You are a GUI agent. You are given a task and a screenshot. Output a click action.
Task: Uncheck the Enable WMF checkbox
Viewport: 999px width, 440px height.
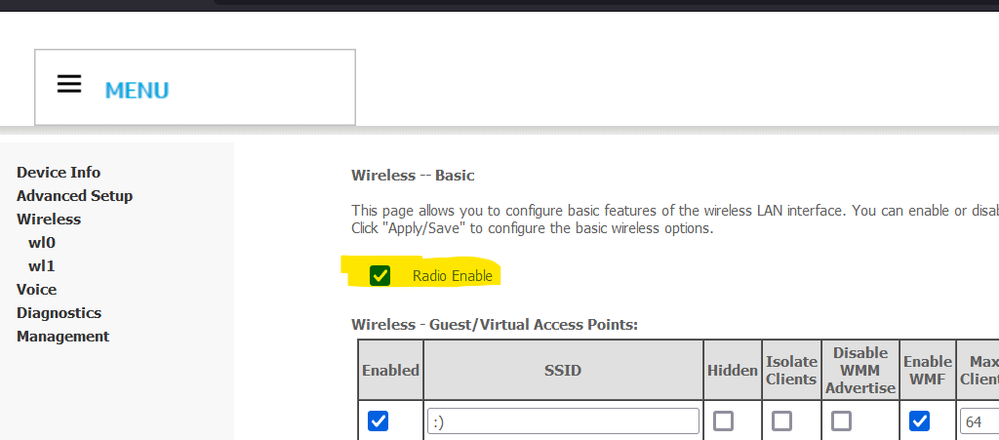pos(919,421)
